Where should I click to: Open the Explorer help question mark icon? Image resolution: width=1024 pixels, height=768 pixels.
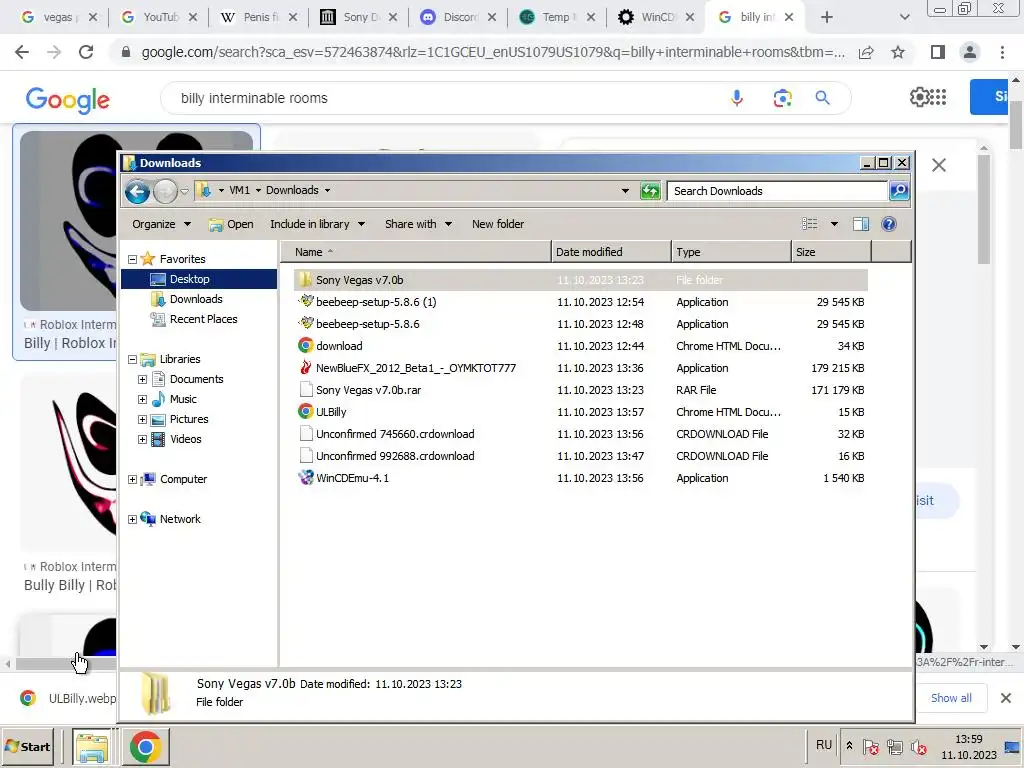click(x=888, y=224)
